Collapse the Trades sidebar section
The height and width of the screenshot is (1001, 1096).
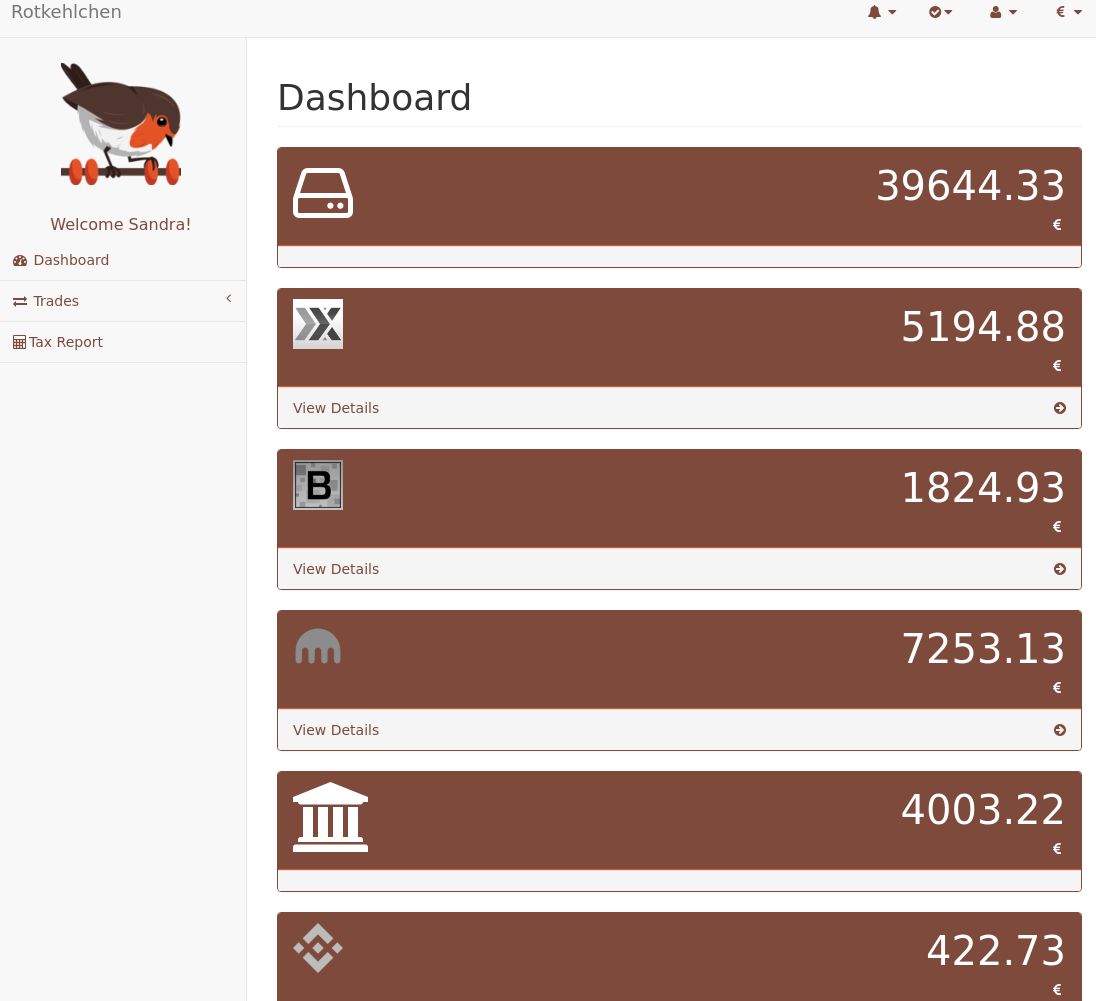[x=228, y=298]
